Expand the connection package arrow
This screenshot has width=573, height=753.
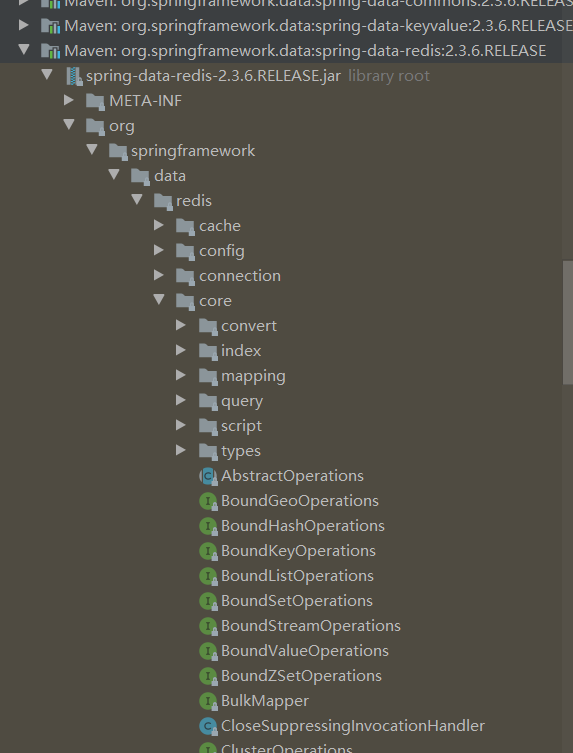point(159,275)
